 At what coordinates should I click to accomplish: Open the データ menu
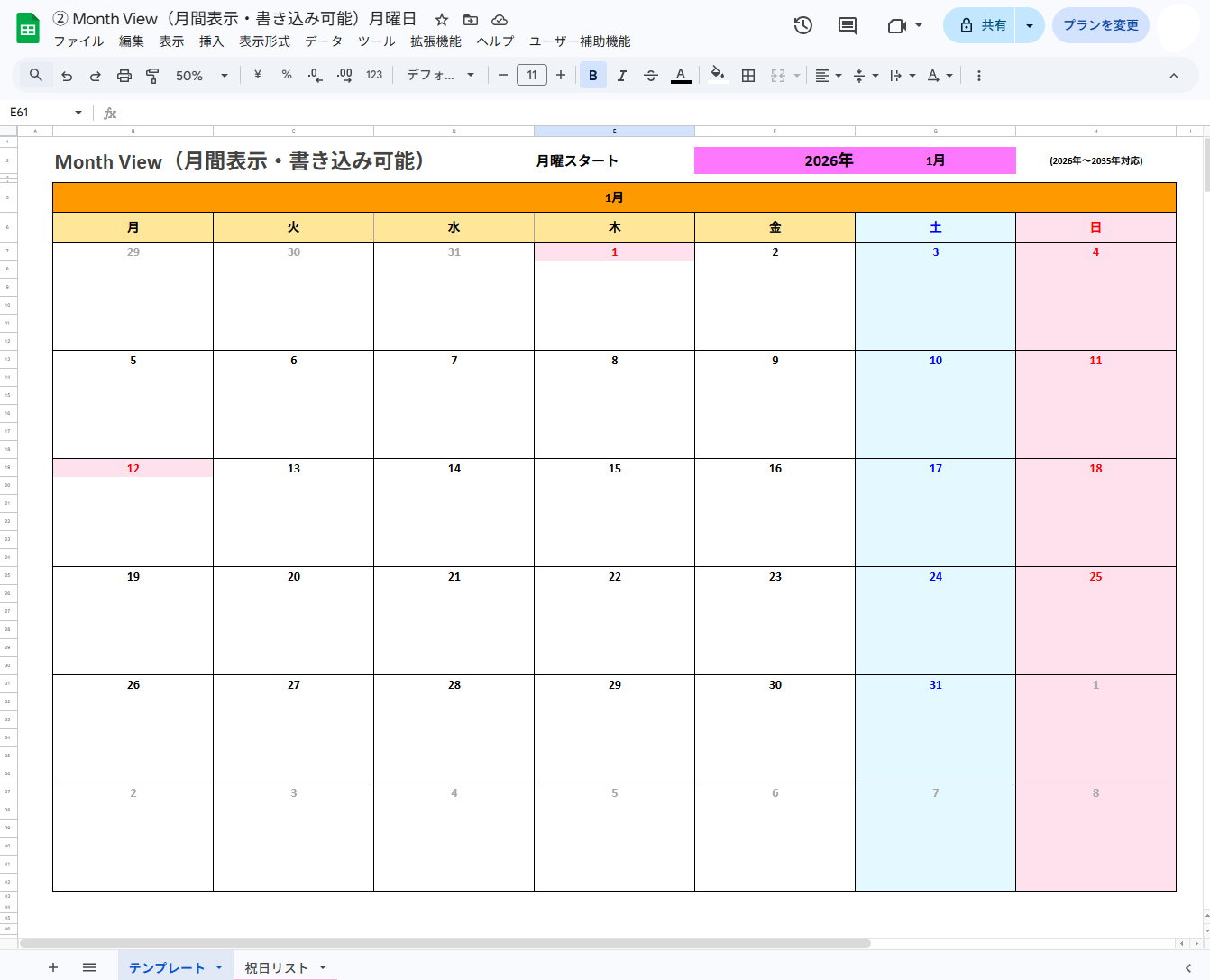323,41
